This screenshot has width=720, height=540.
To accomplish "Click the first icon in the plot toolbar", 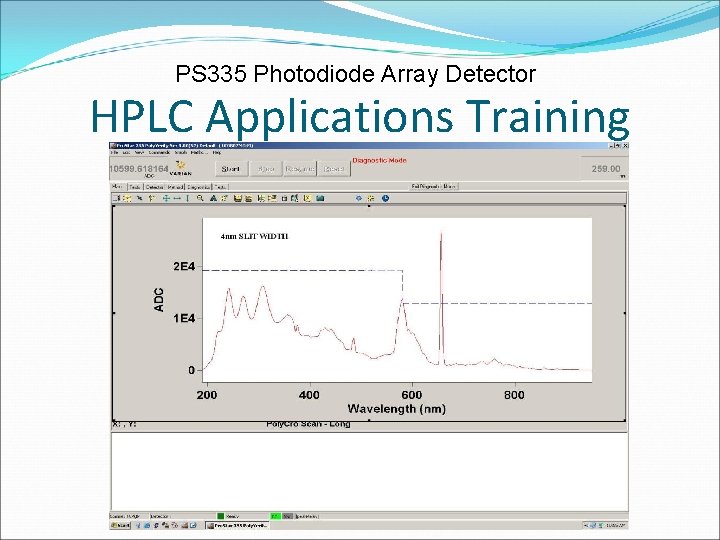I will (117, 198).
